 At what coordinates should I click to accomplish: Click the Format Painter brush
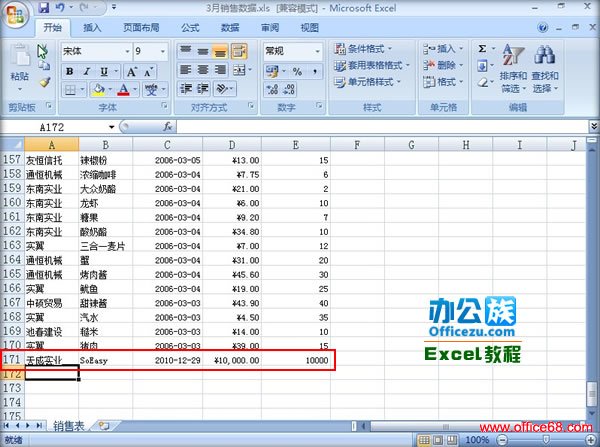(x=45, y=82)
